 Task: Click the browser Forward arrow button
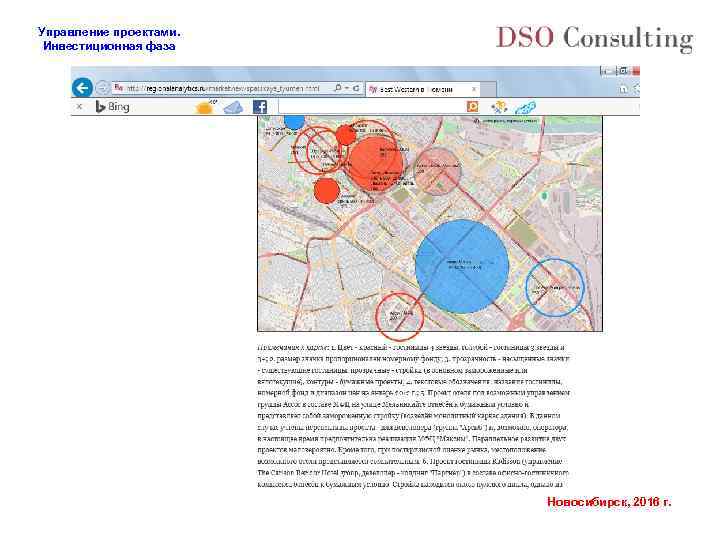click(x=103, y=88)
